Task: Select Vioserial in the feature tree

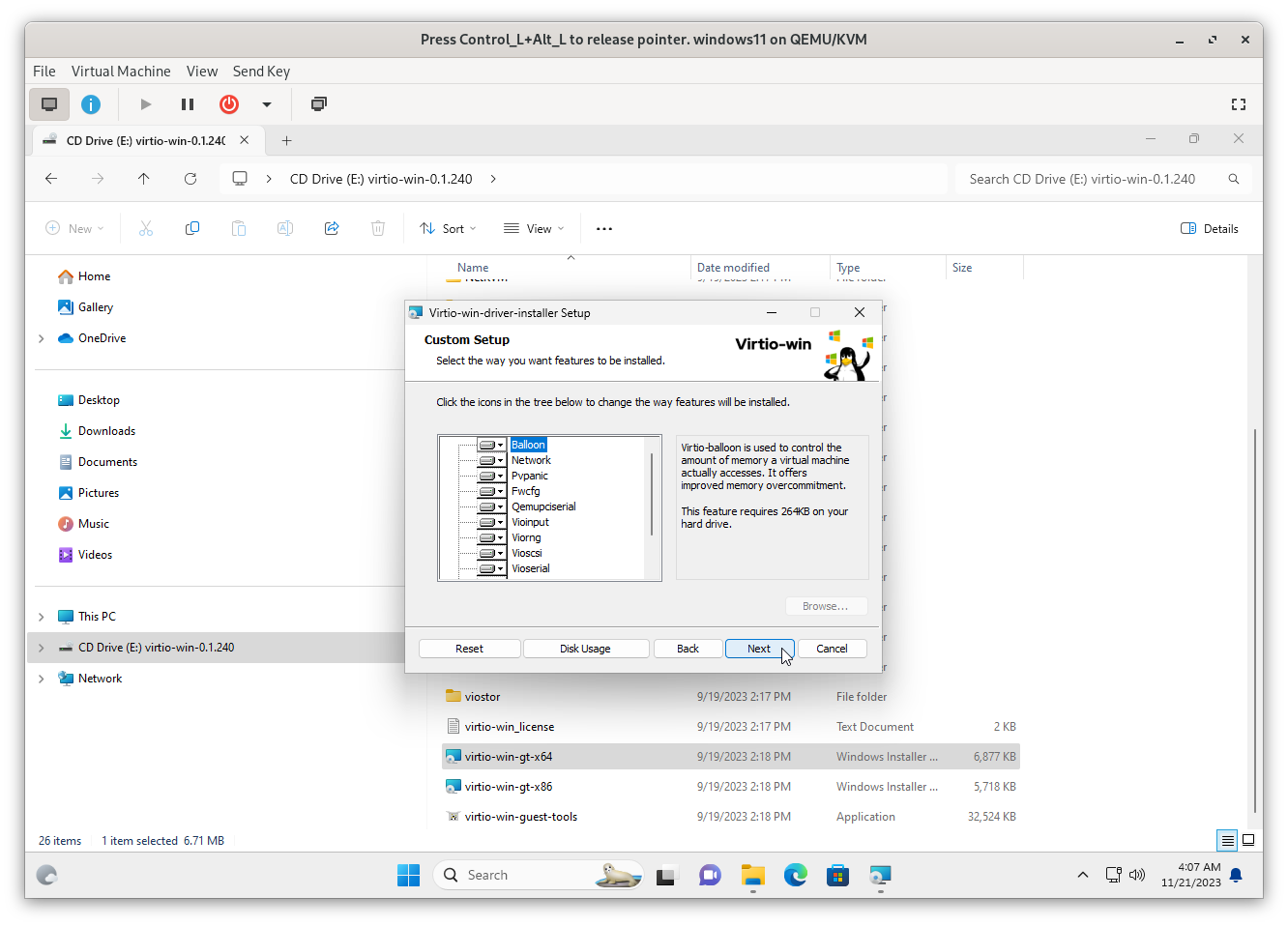Action: (530, 568)
